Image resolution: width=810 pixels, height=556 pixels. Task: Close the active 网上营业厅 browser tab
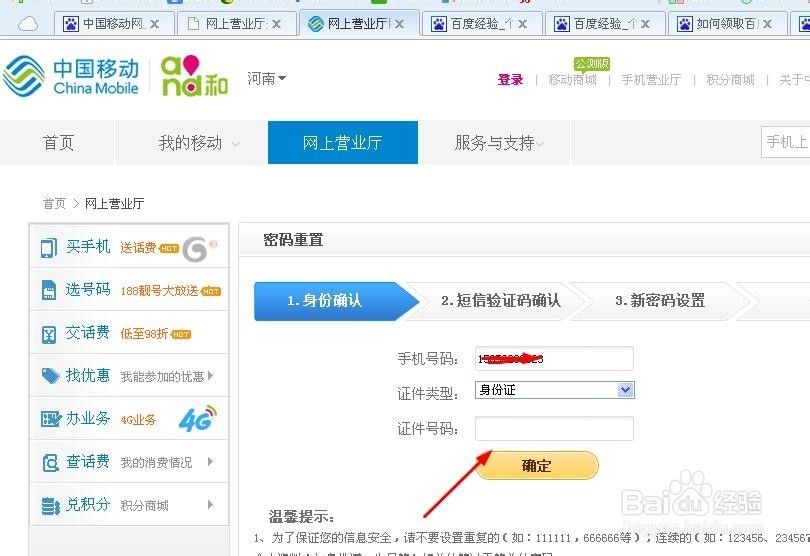click(399, 24)
